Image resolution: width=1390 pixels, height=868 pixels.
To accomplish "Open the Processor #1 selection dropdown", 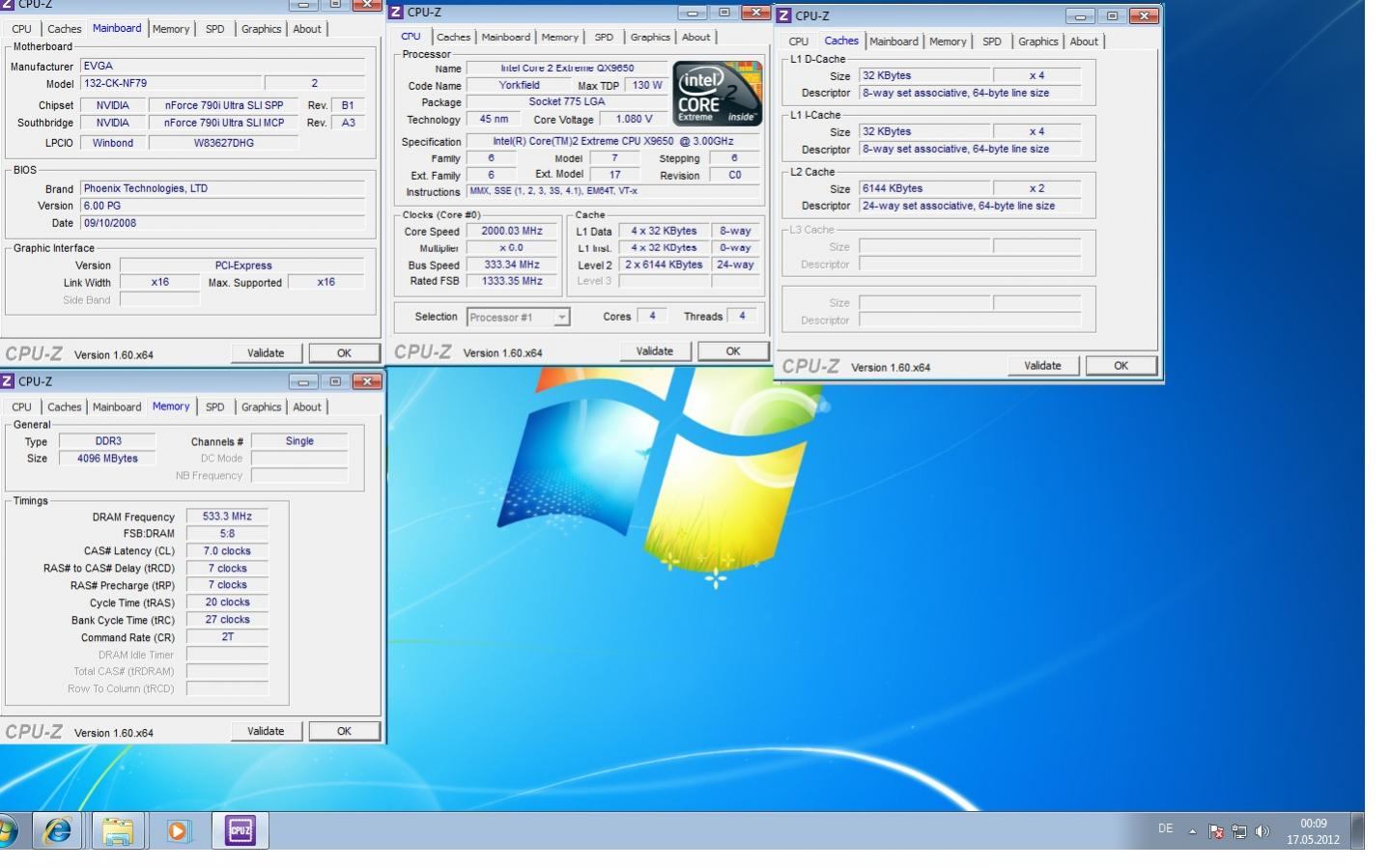I will coord(518,317).
